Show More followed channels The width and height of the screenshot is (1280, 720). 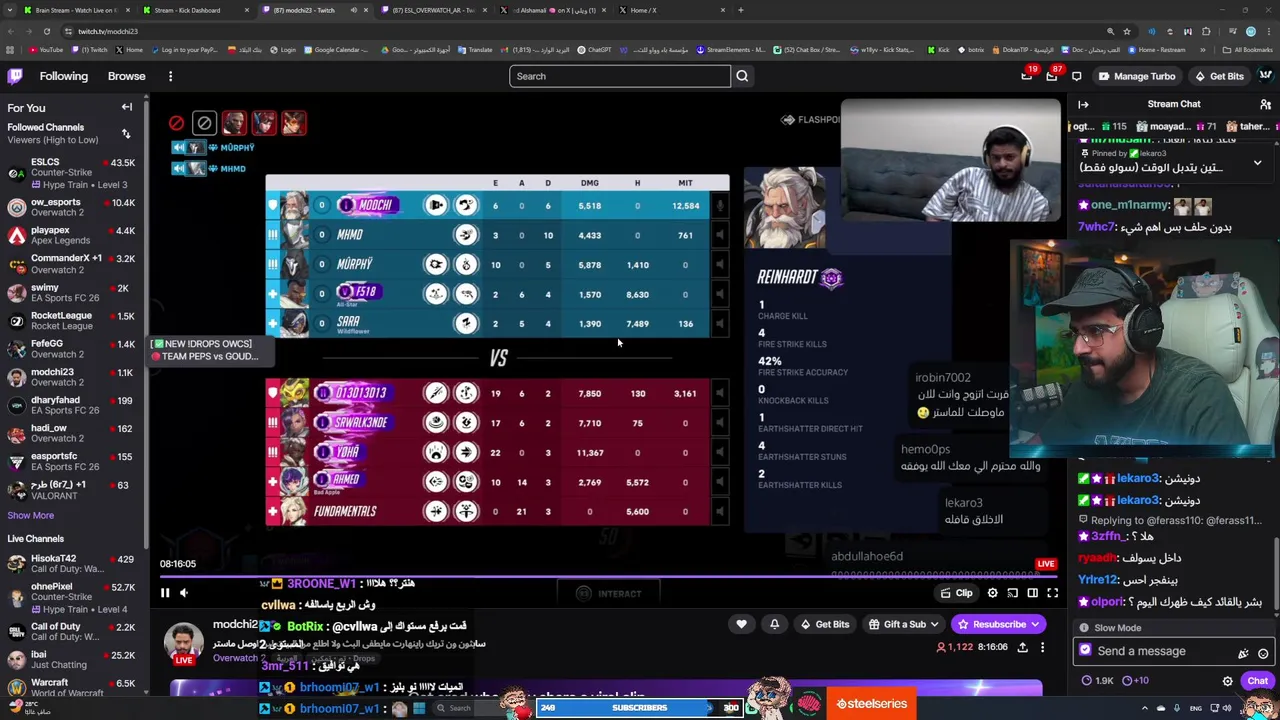point(31,516)
